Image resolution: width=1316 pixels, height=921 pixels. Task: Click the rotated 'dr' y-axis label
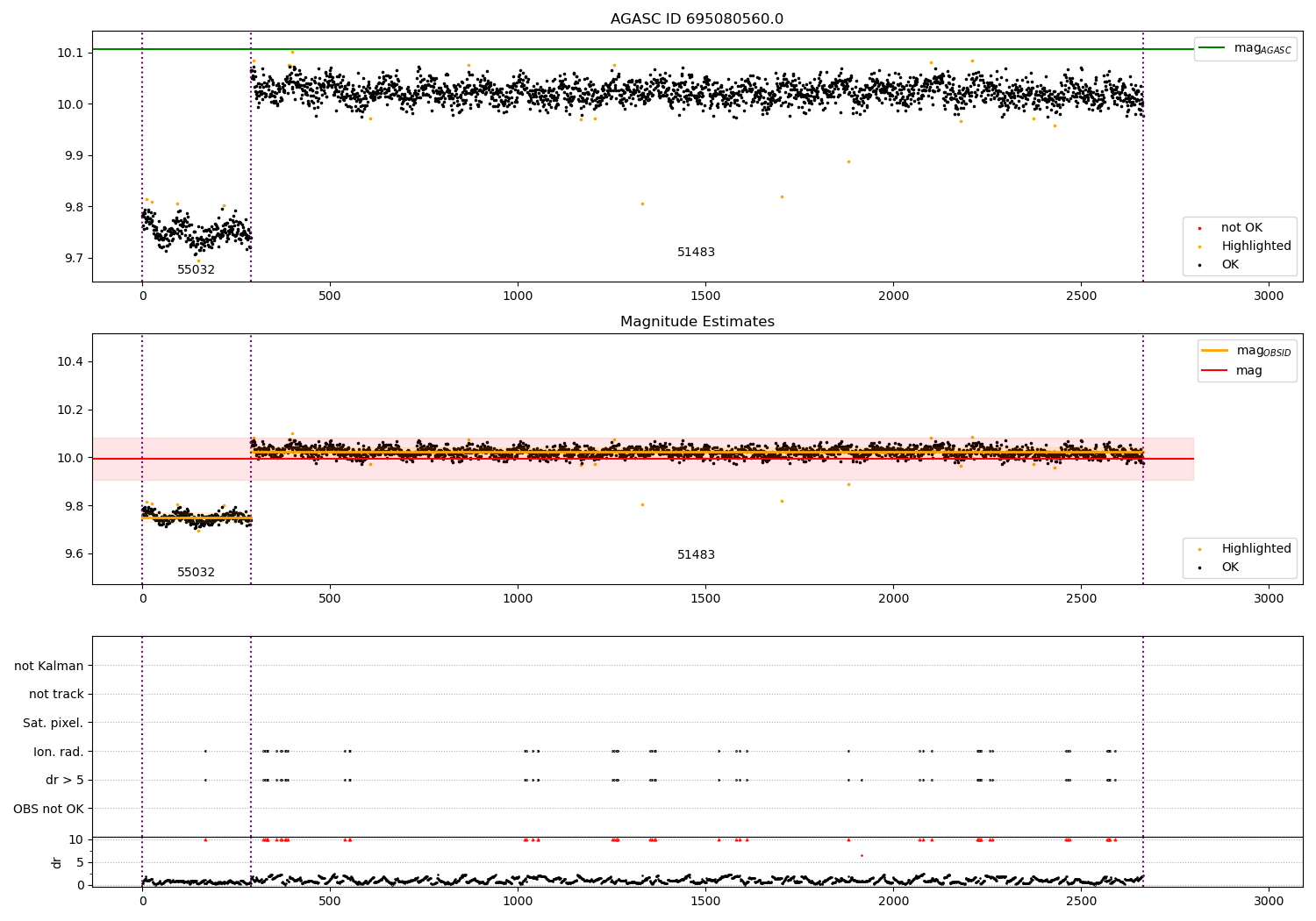click(x=57, y=862)
